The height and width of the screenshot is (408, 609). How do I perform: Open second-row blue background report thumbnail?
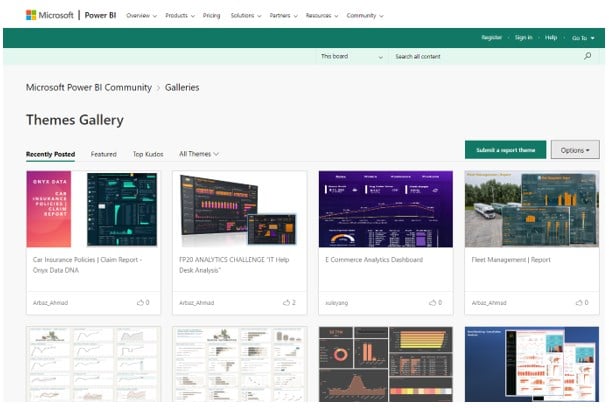coord(532,364)
